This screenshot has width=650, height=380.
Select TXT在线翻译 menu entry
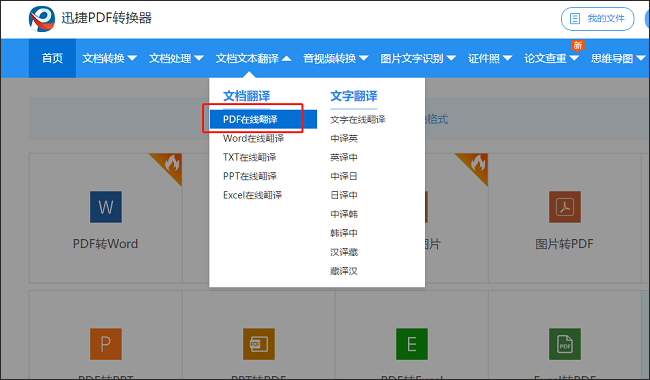pos(249,157)
